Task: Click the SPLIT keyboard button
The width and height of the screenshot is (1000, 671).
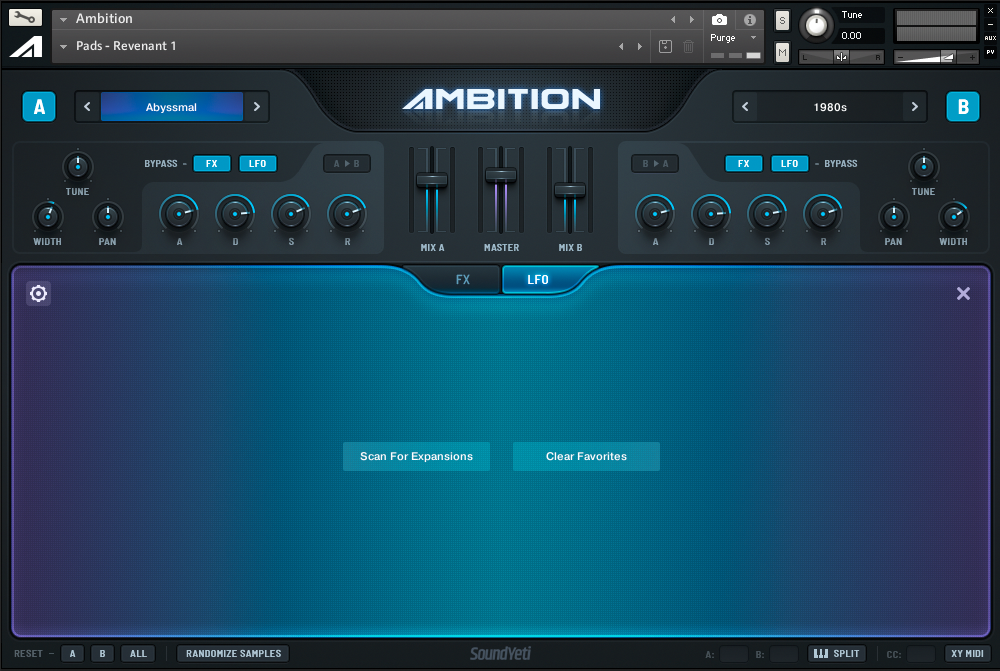Action: coord(837,653)
